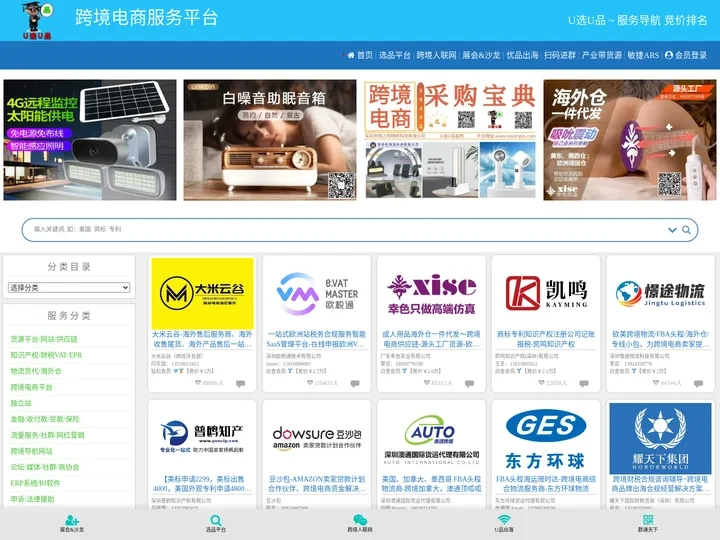Open 扫码进群 in the top navigation
720x540 pixels.
coord(560,55)
